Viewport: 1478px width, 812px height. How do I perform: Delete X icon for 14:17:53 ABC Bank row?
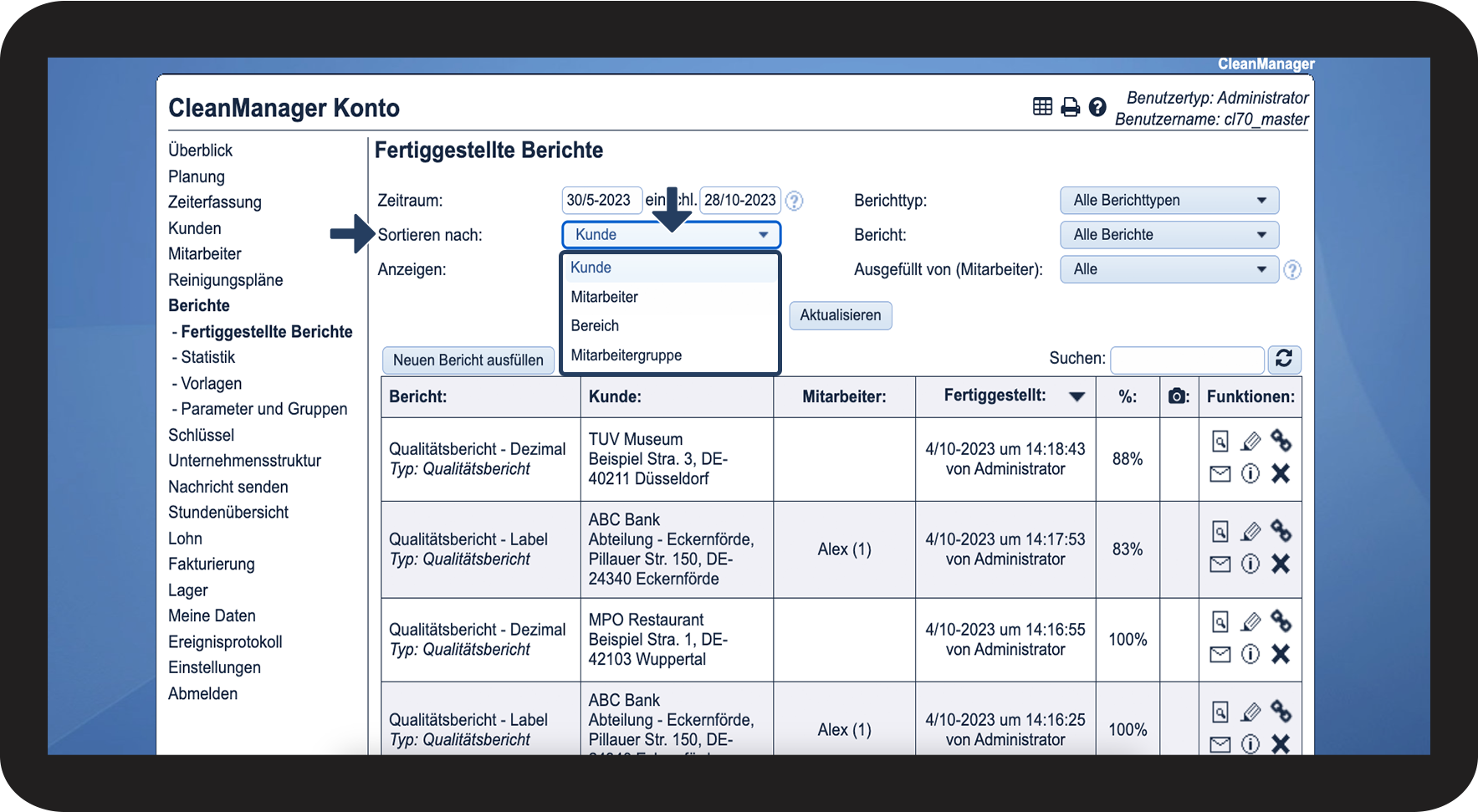tap(1281, 564)
